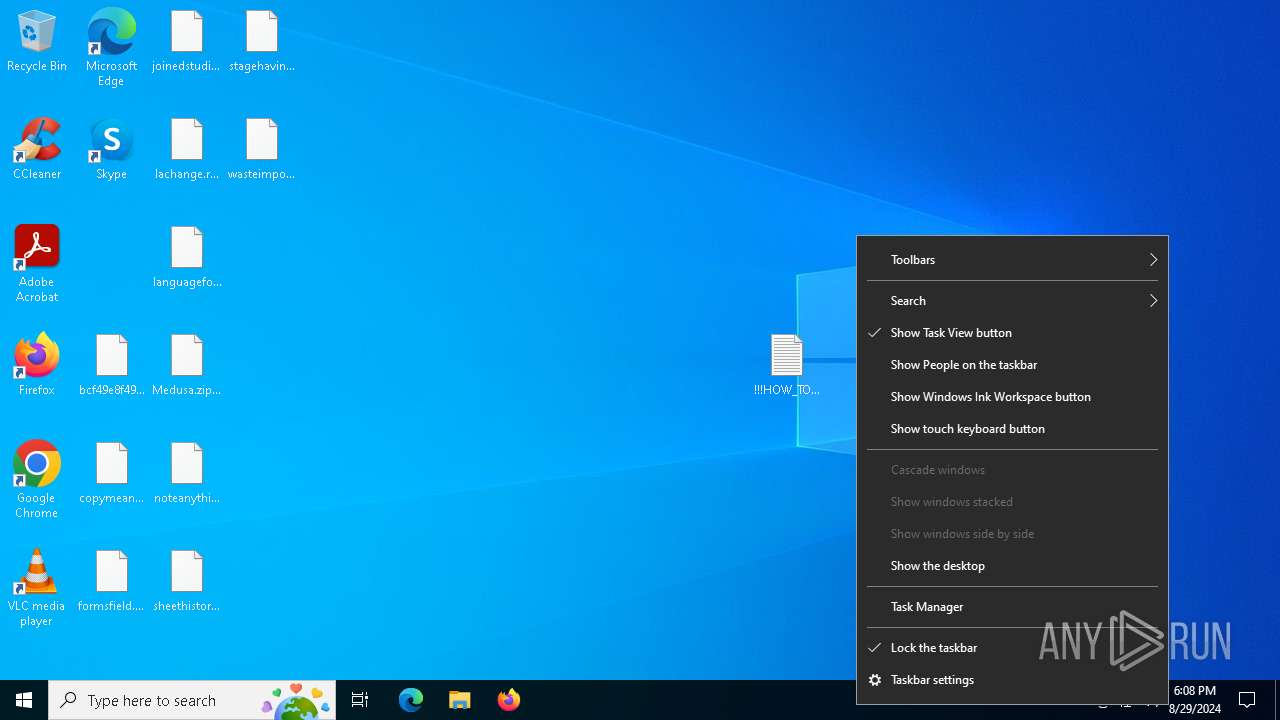Open Task Manager from context menu
1280x720 pixels.
pyautogui.click(x=1012, y=607)
